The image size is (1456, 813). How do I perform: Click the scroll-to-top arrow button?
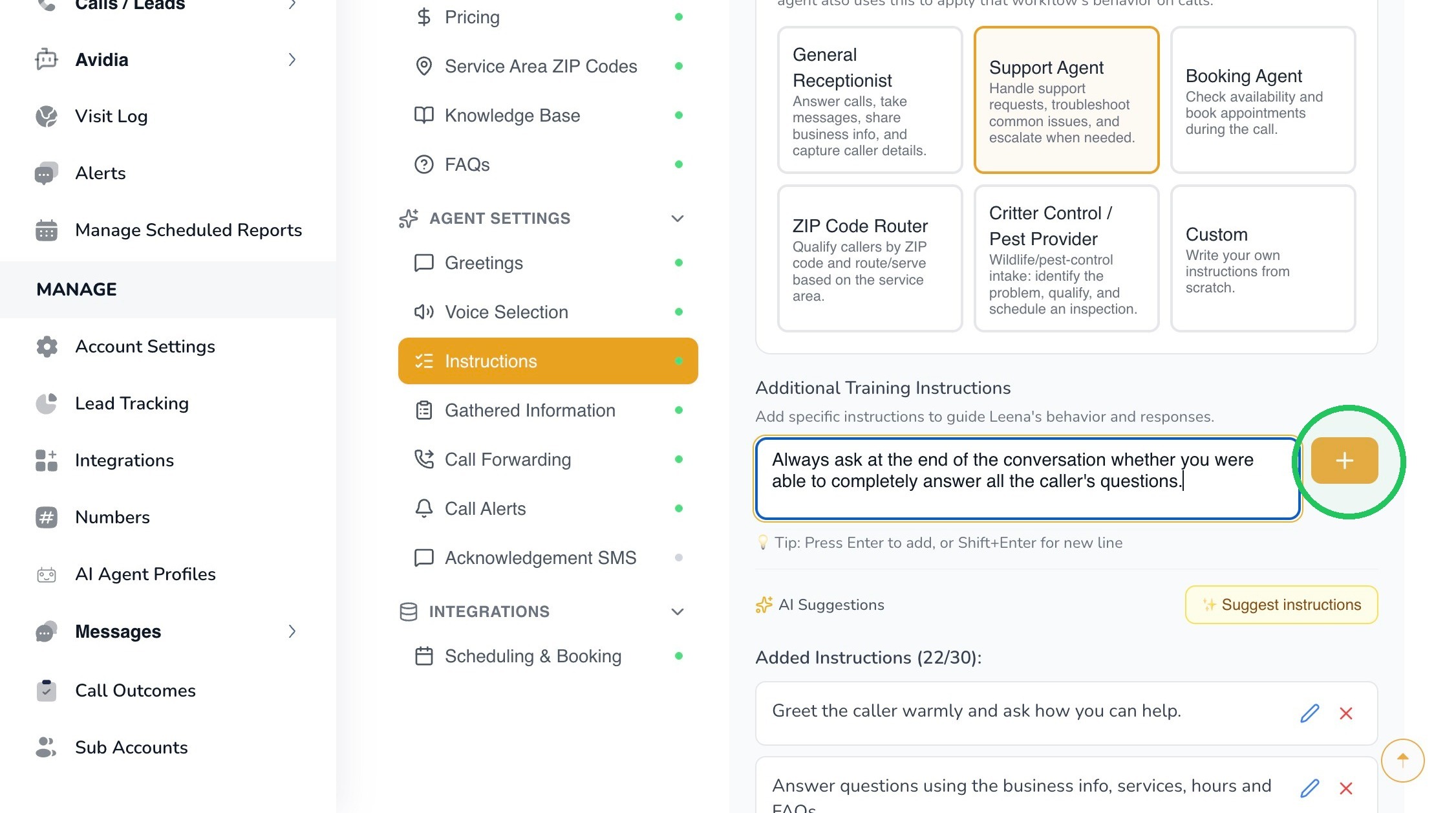click(x=1402, y=760)
